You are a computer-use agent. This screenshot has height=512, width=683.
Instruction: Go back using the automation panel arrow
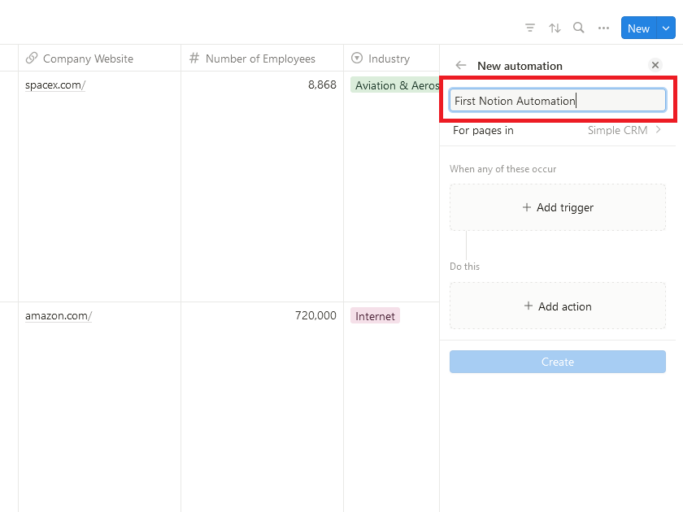460,65
